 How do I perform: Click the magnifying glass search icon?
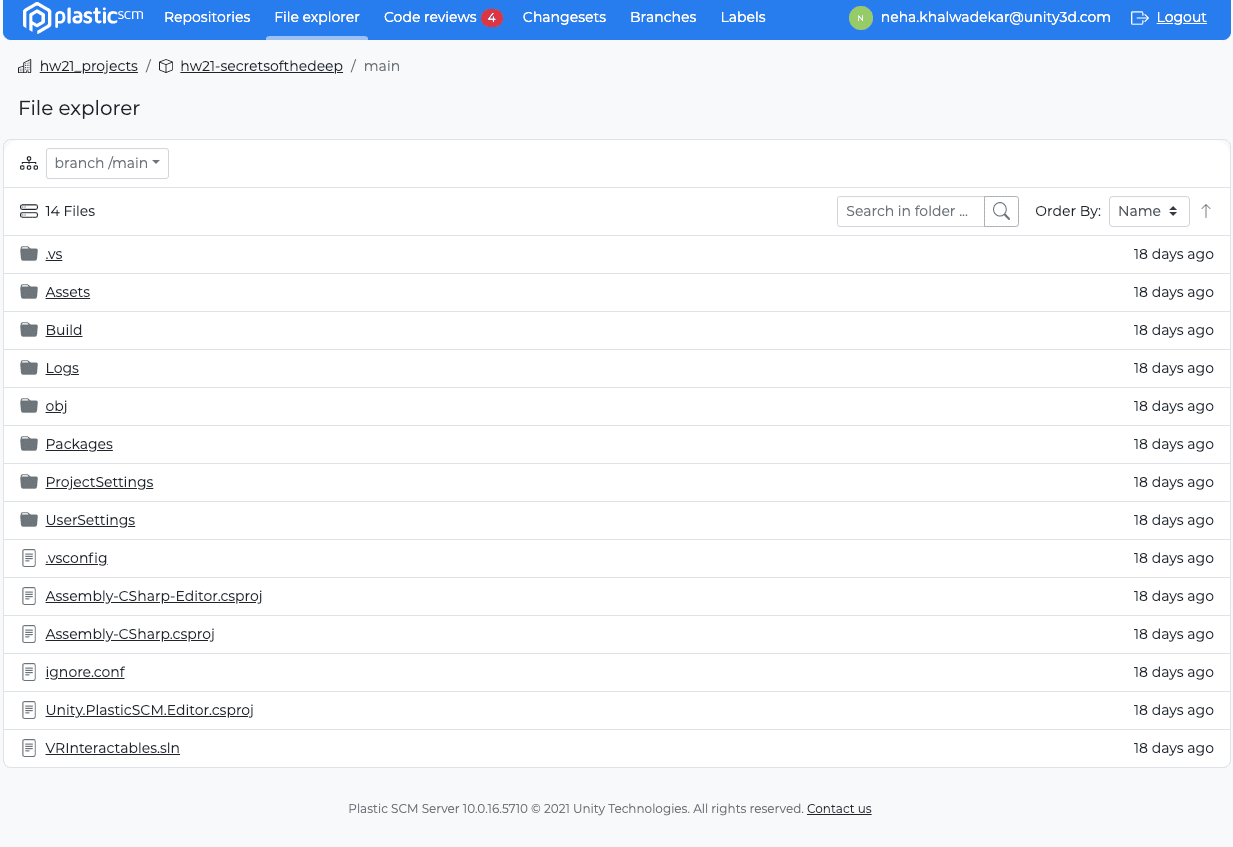(1001, 211)
